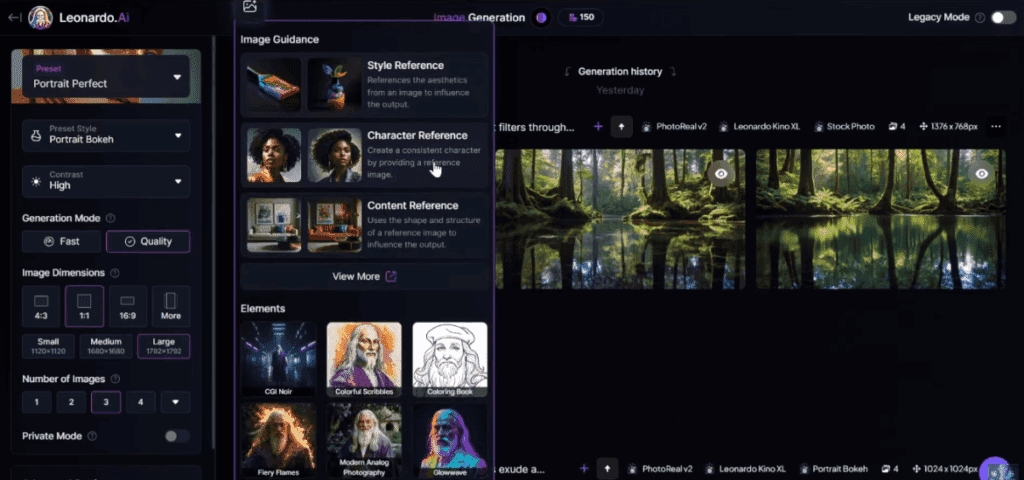Click Portrait Bokeh tag in bottom row
The height and width of the screenshot is (480, 1024).
833,469
